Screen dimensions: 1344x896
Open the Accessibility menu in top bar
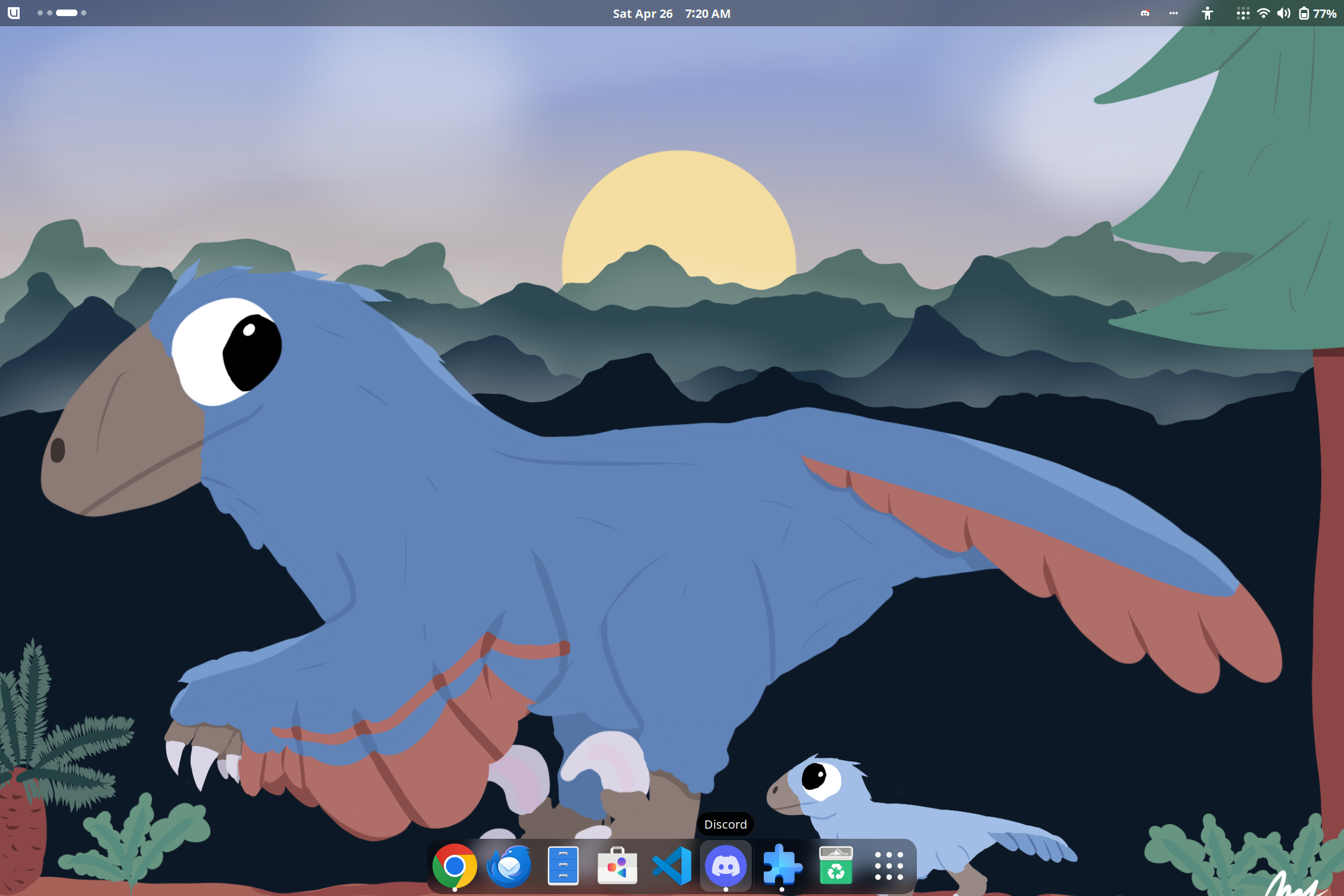[x=1207, y=13]
